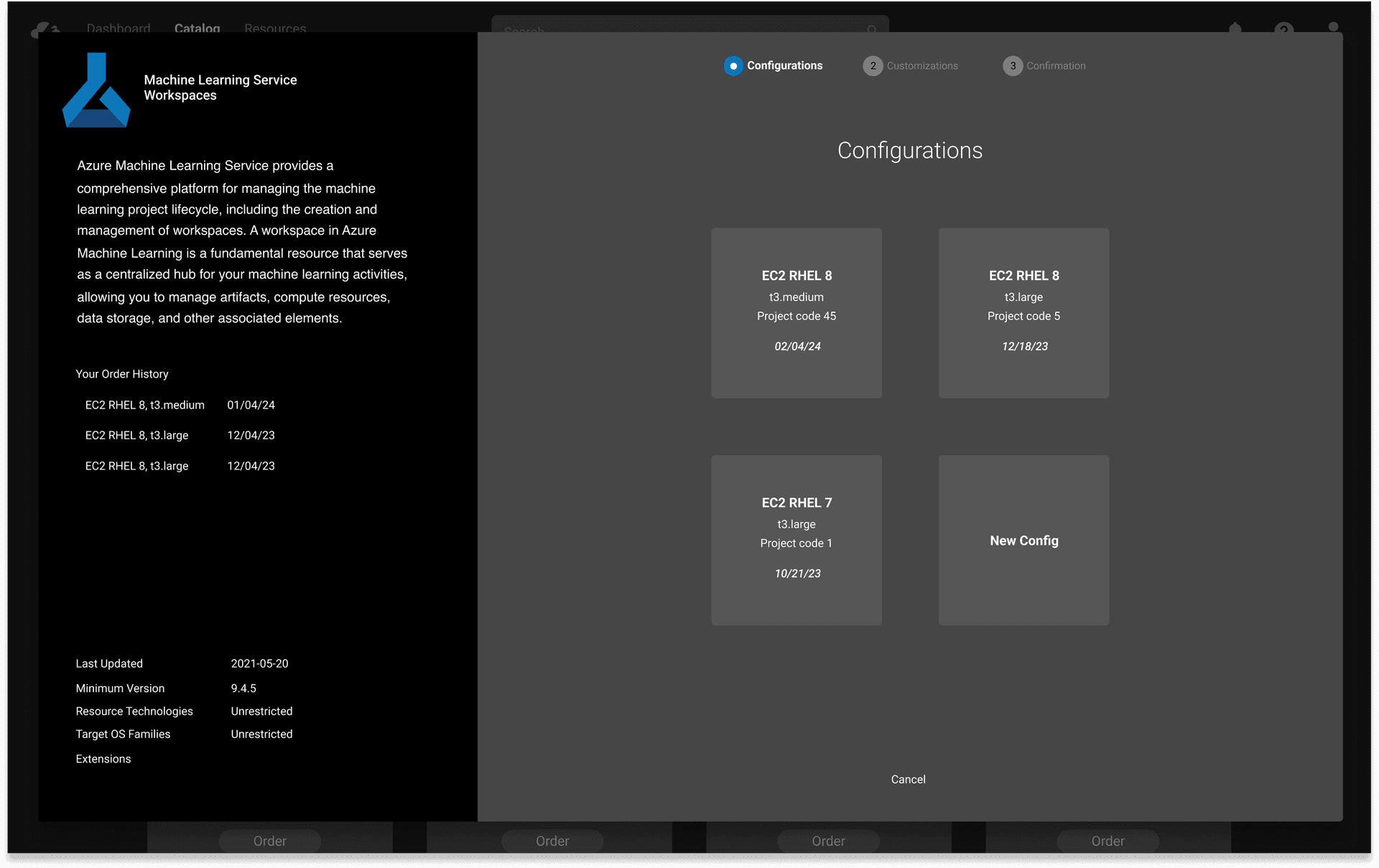Switch to the Dashboard tab
The image size is (1379, 868).
[118, 29]
